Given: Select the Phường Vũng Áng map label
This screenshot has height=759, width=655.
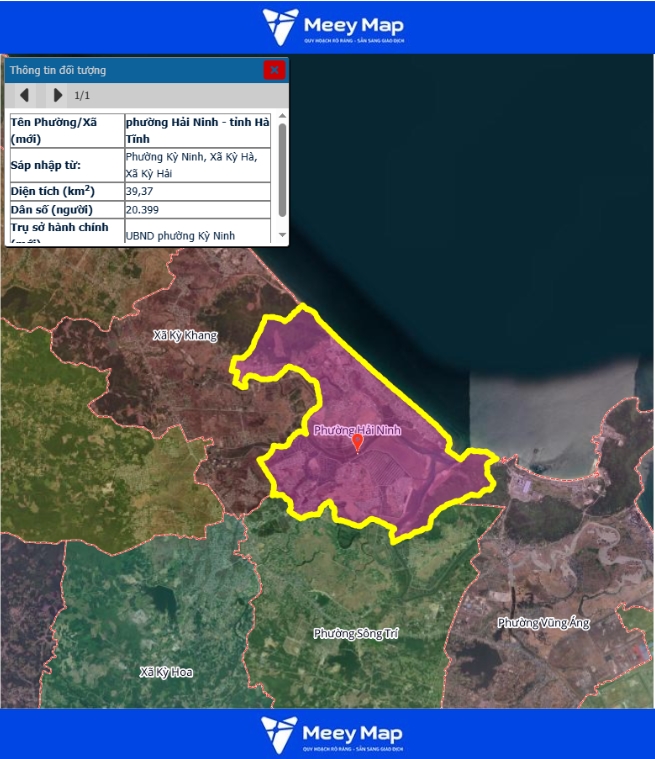Looking at the screenshot, I should (x=544, y=623).
